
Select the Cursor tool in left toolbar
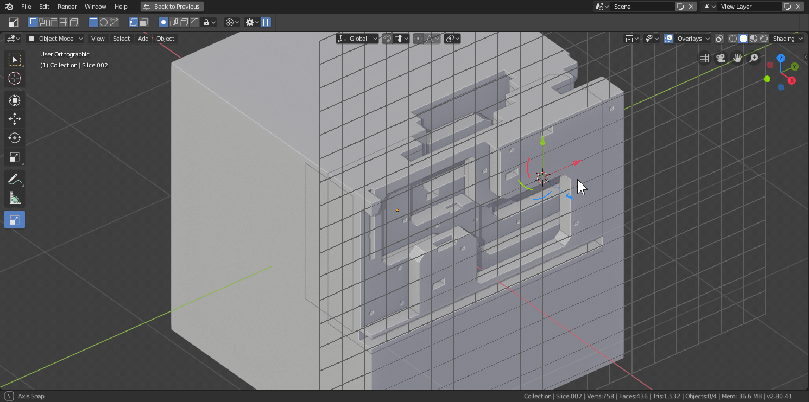tap(15, 78)
